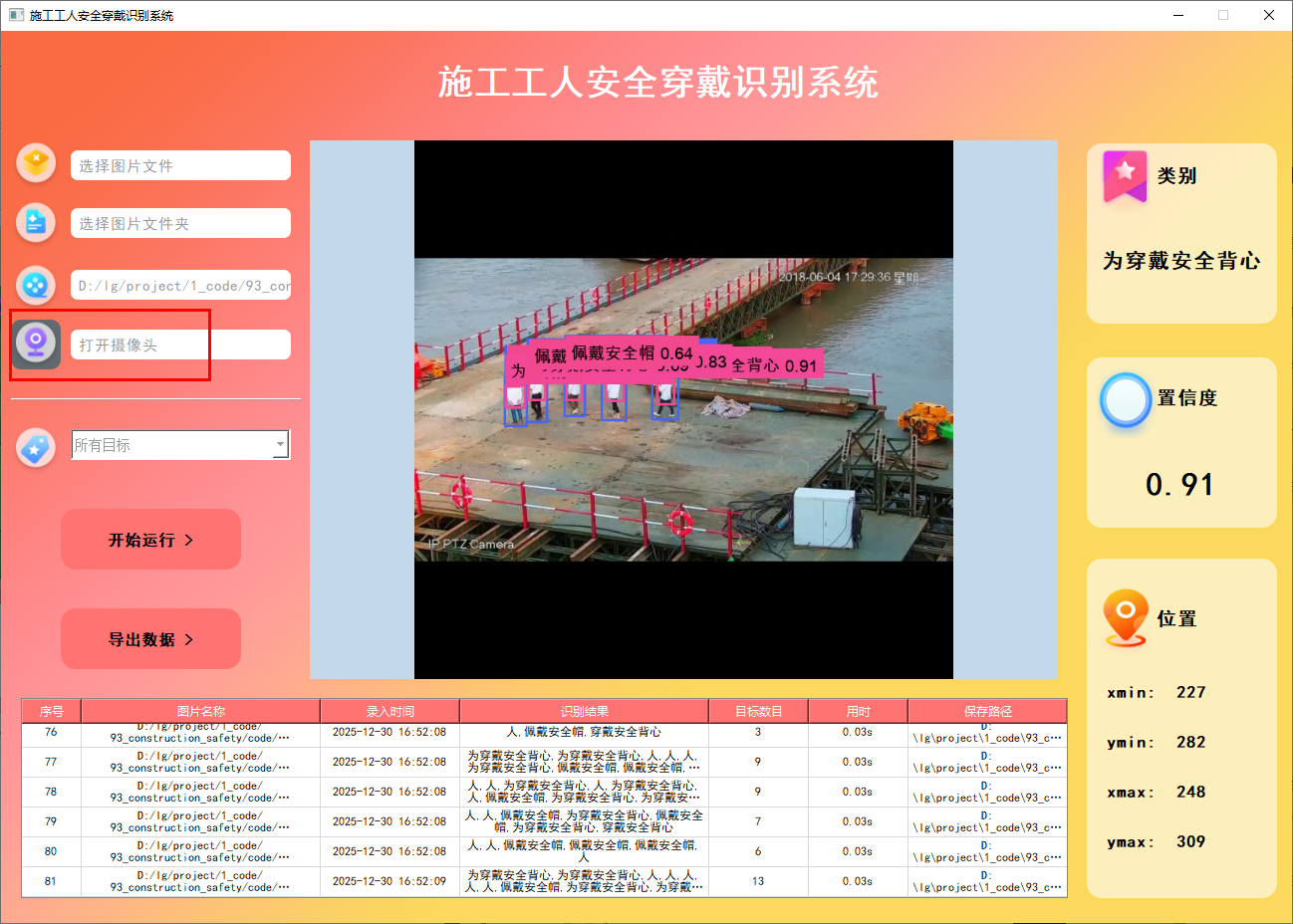Click the 序号 column header

(x=51, y=711)
